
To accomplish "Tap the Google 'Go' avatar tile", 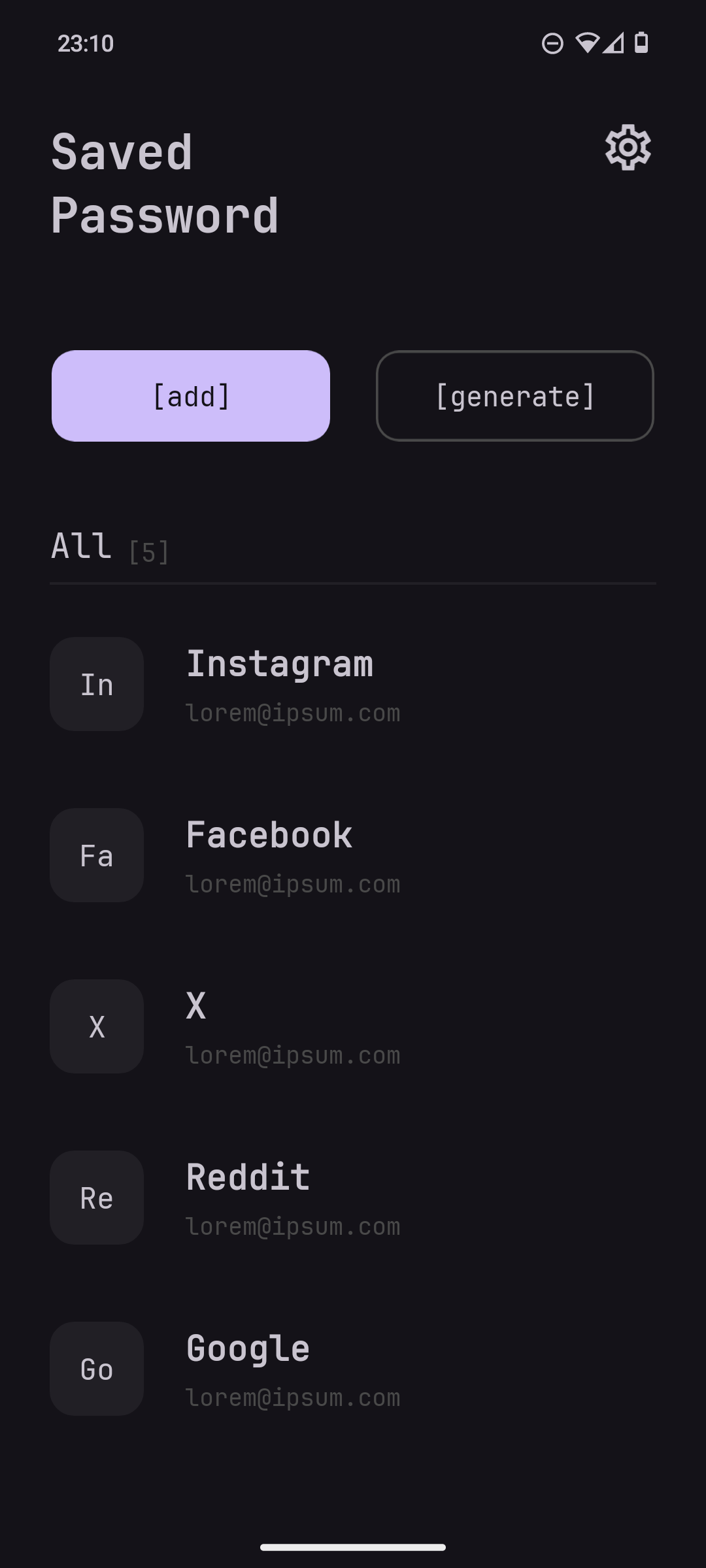I will point(97,1369).
